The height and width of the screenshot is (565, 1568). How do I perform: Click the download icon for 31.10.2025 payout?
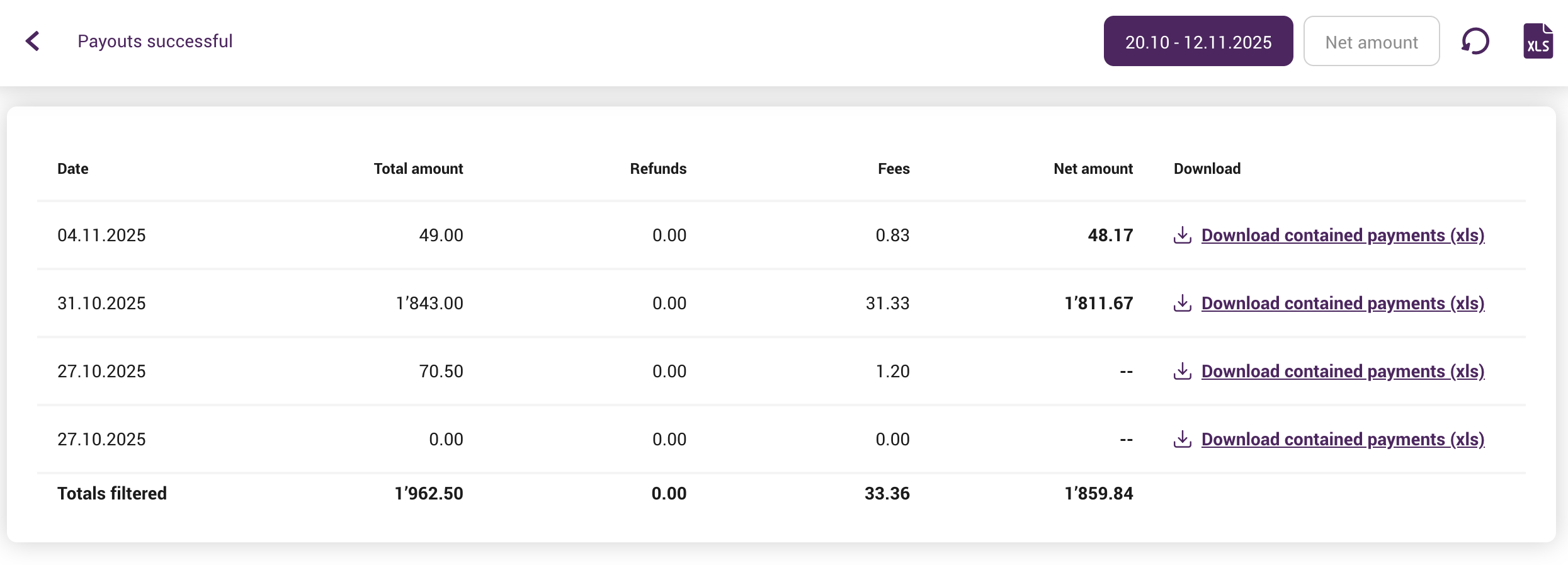pos(1183,303)
